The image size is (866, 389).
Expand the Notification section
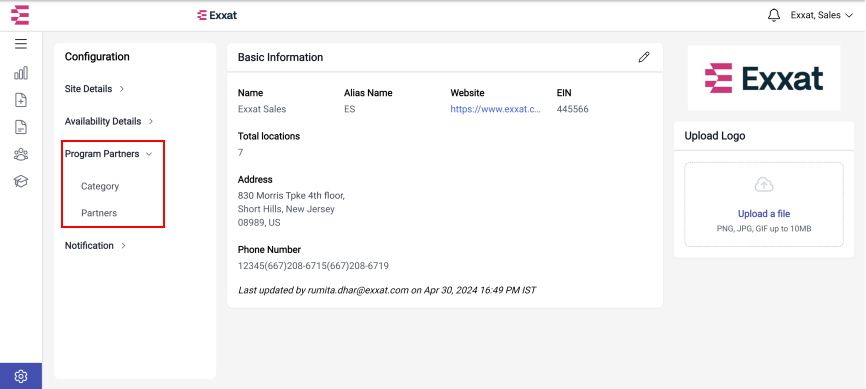(x=96, y=245)
